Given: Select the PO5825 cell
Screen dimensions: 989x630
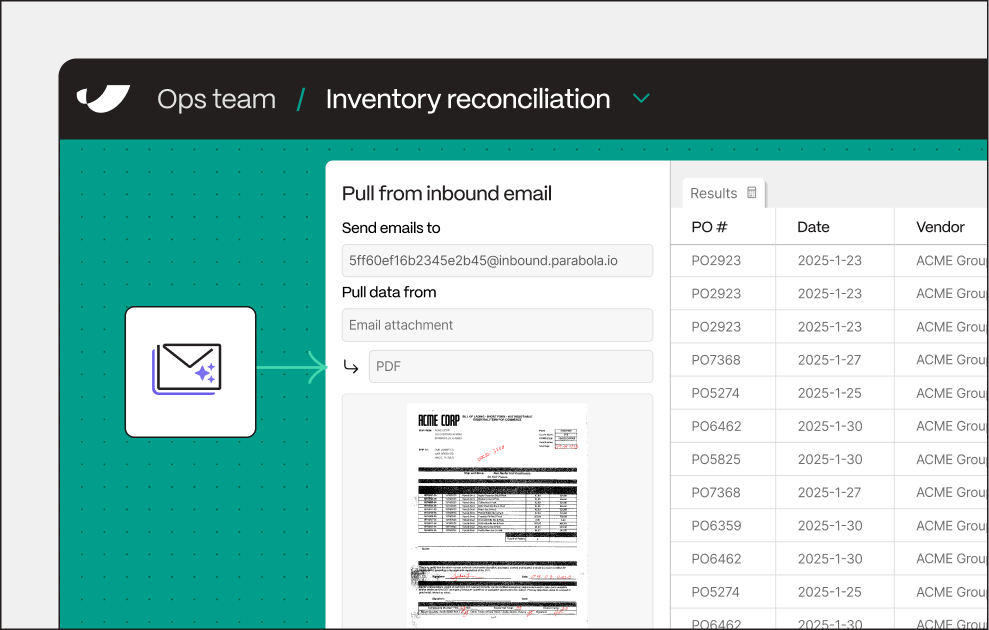Looking at the screenshot, I should coord(723,459).
